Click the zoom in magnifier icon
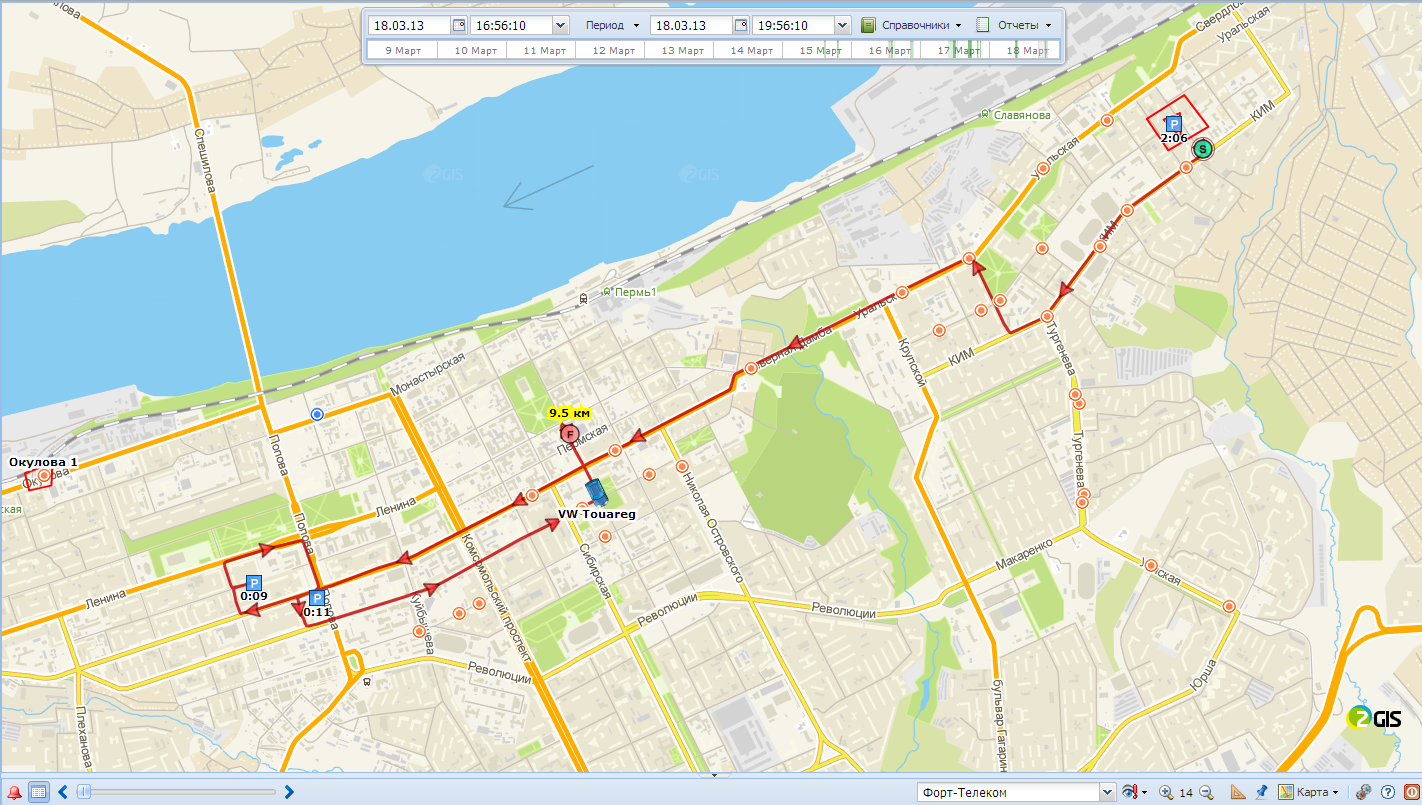This screenshot has height=805, width=1422. pos(1166,792)
